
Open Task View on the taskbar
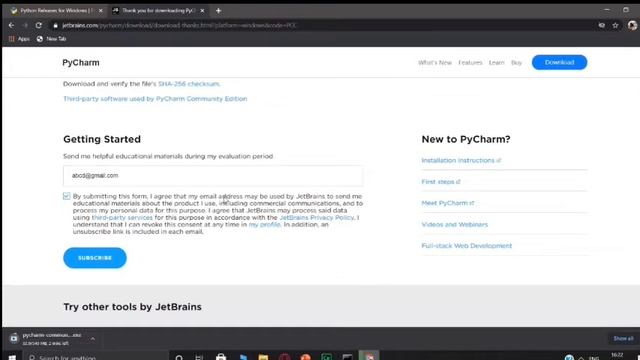pyautogui.click(x=199, y=358)
